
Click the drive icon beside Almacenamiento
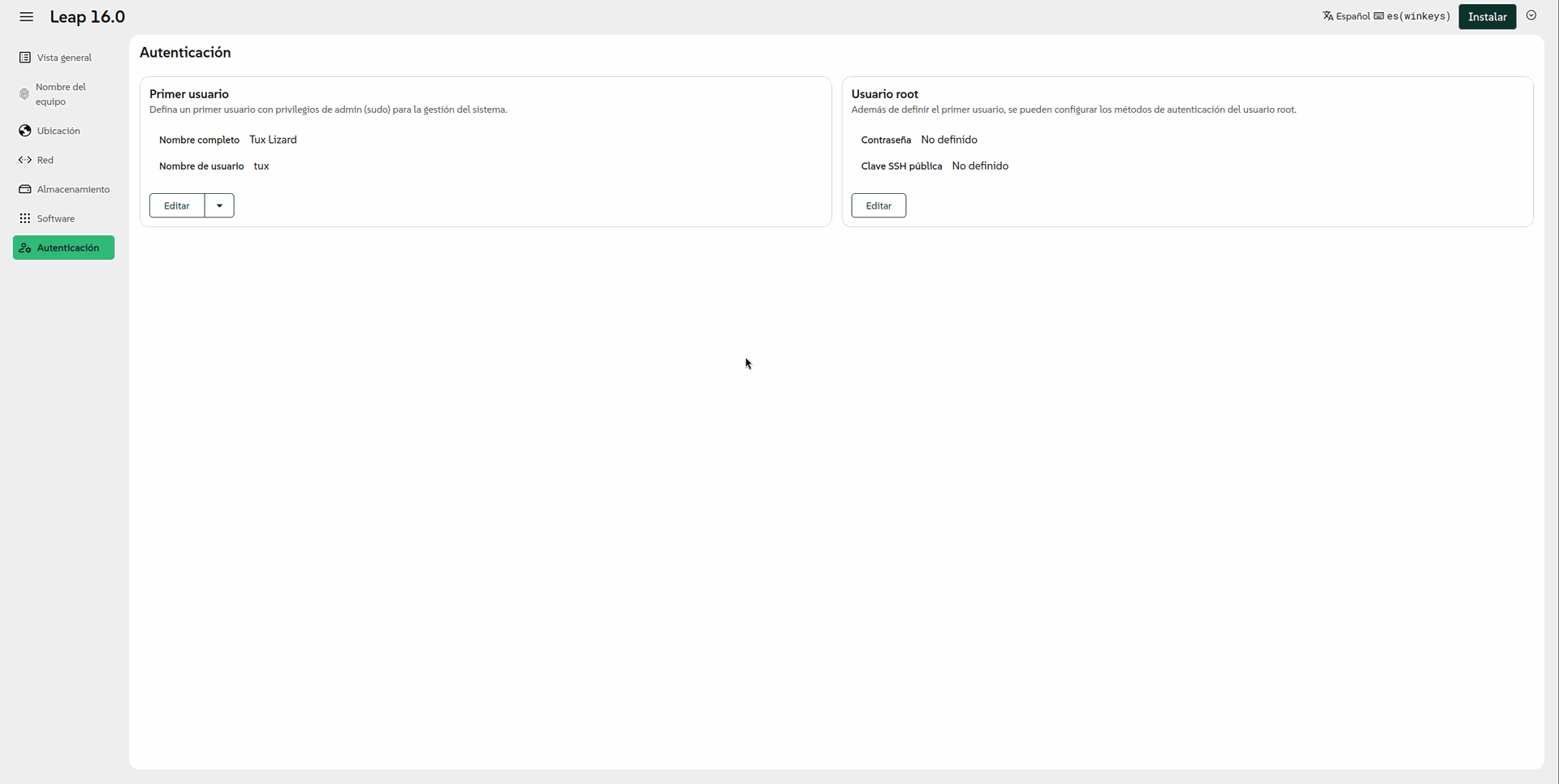[25, 189]
